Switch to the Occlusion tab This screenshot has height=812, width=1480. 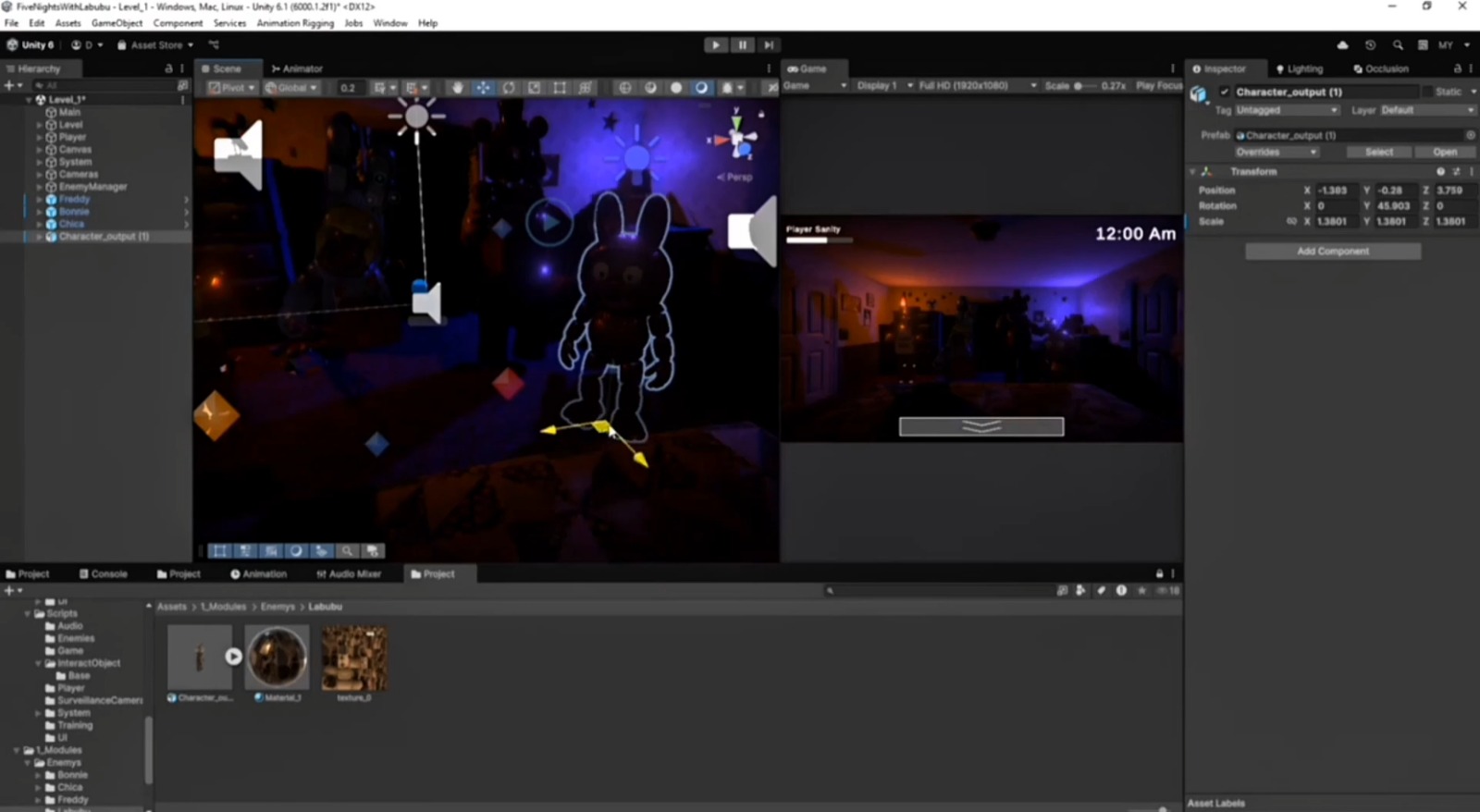pos(1380,68)
